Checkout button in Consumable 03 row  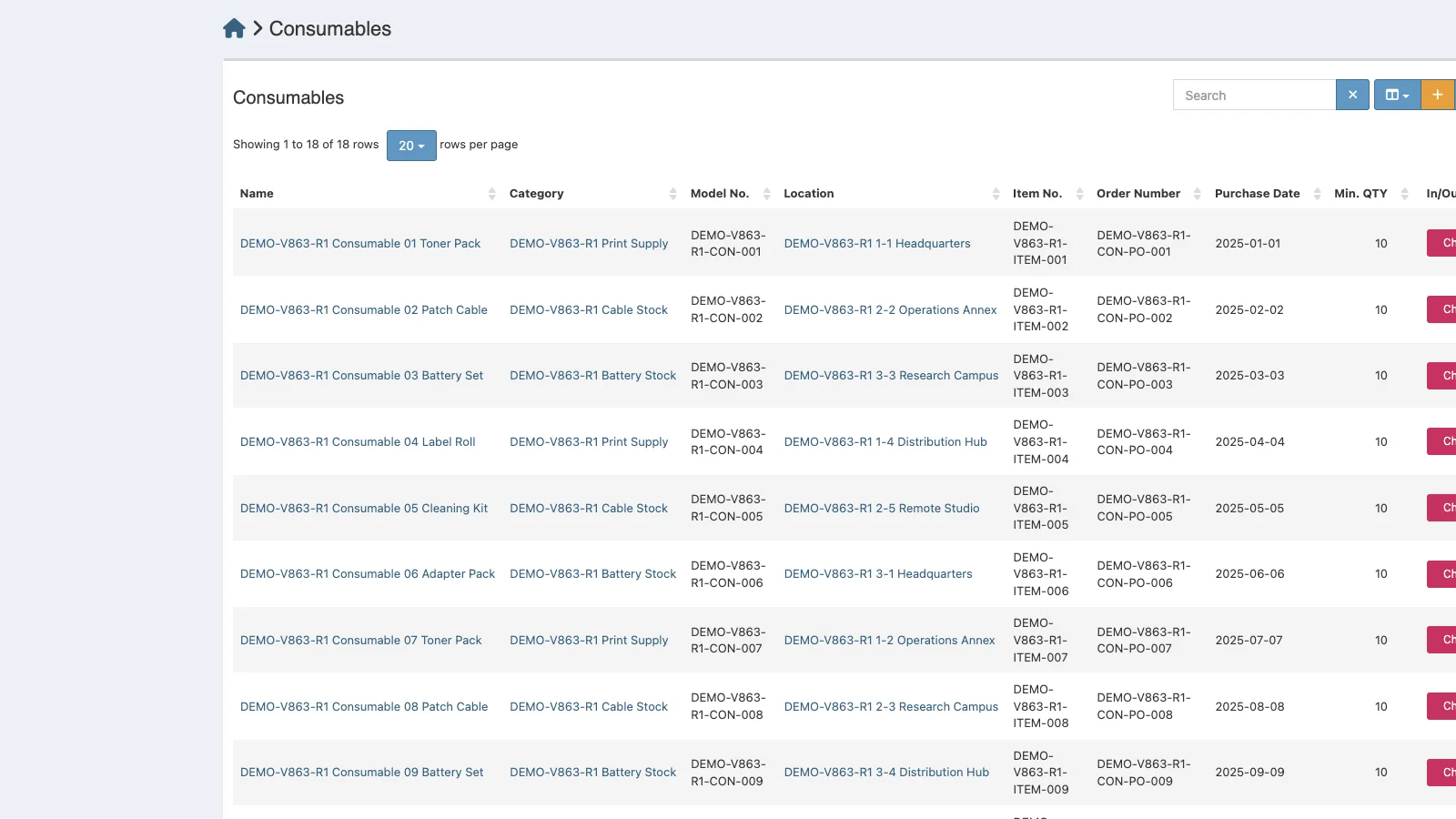[1442, 375]
